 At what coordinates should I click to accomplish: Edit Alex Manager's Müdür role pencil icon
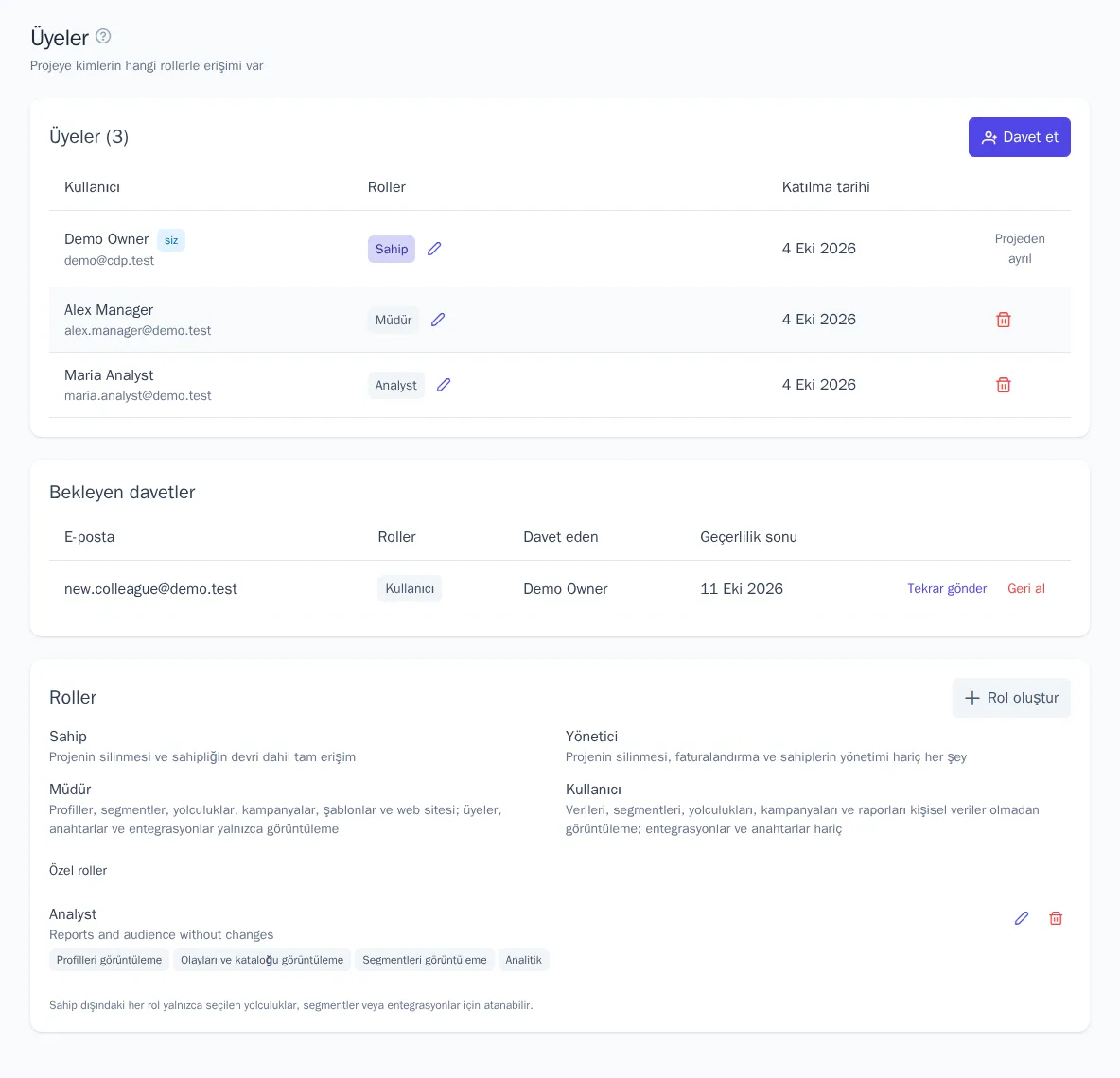click(x=438, y=319)
